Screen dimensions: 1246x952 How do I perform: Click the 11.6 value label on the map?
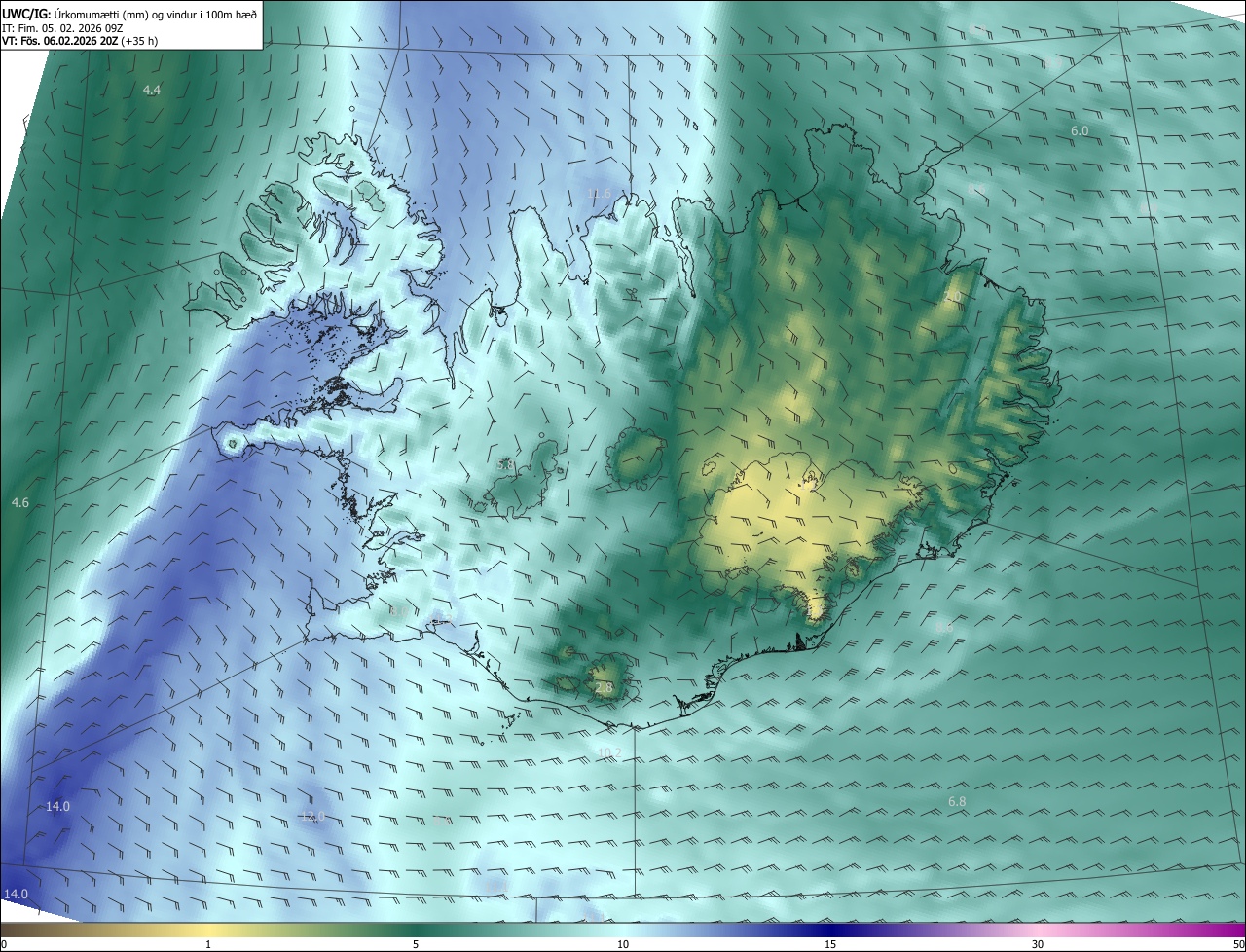600,194
